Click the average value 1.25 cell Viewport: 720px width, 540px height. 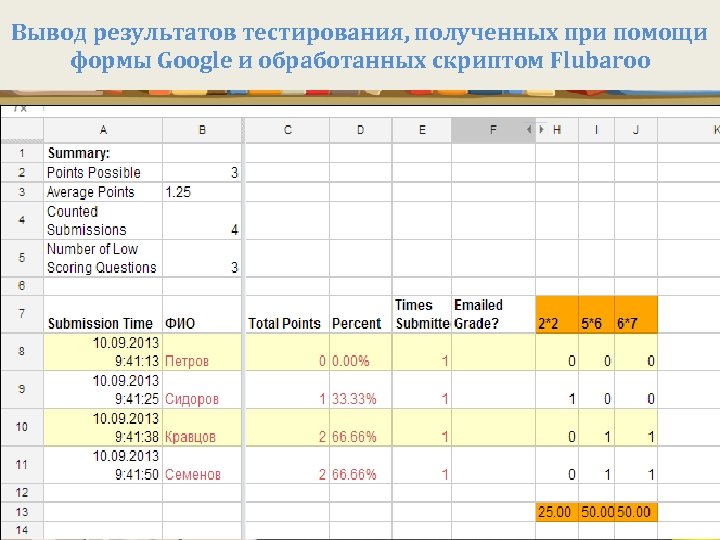(202, 192)
